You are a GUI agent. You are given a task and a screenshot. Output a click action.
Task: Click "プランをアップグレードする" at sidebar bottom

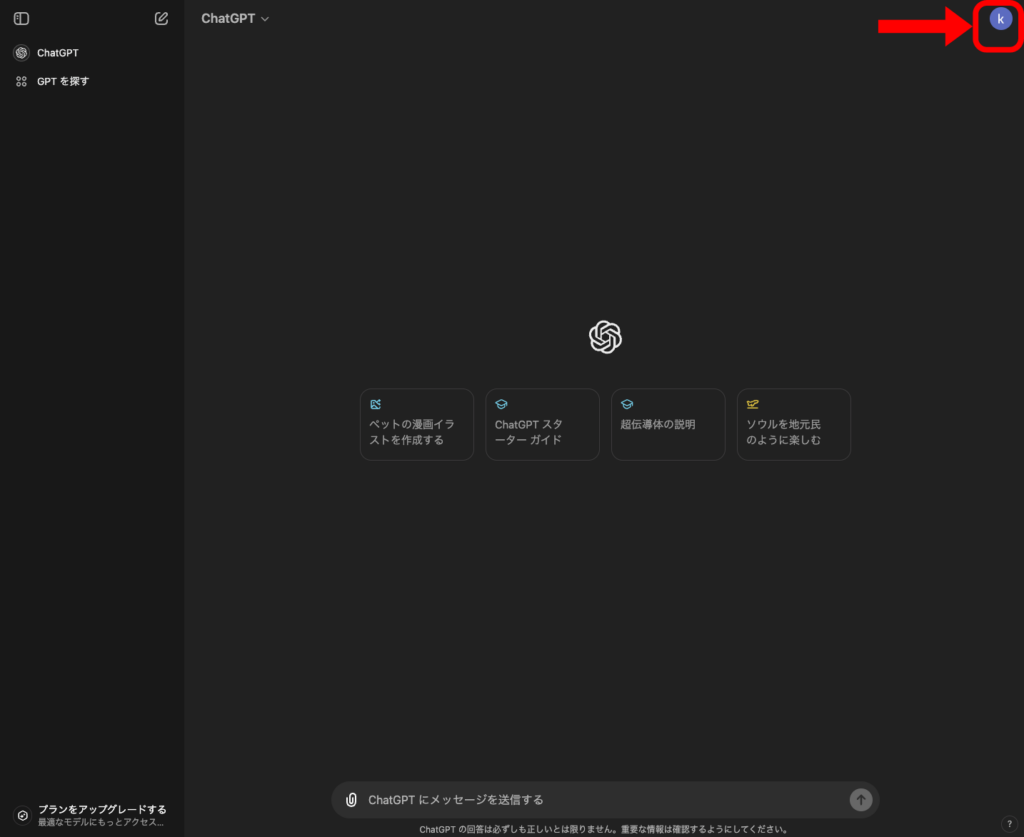click(x=102, y=809)
